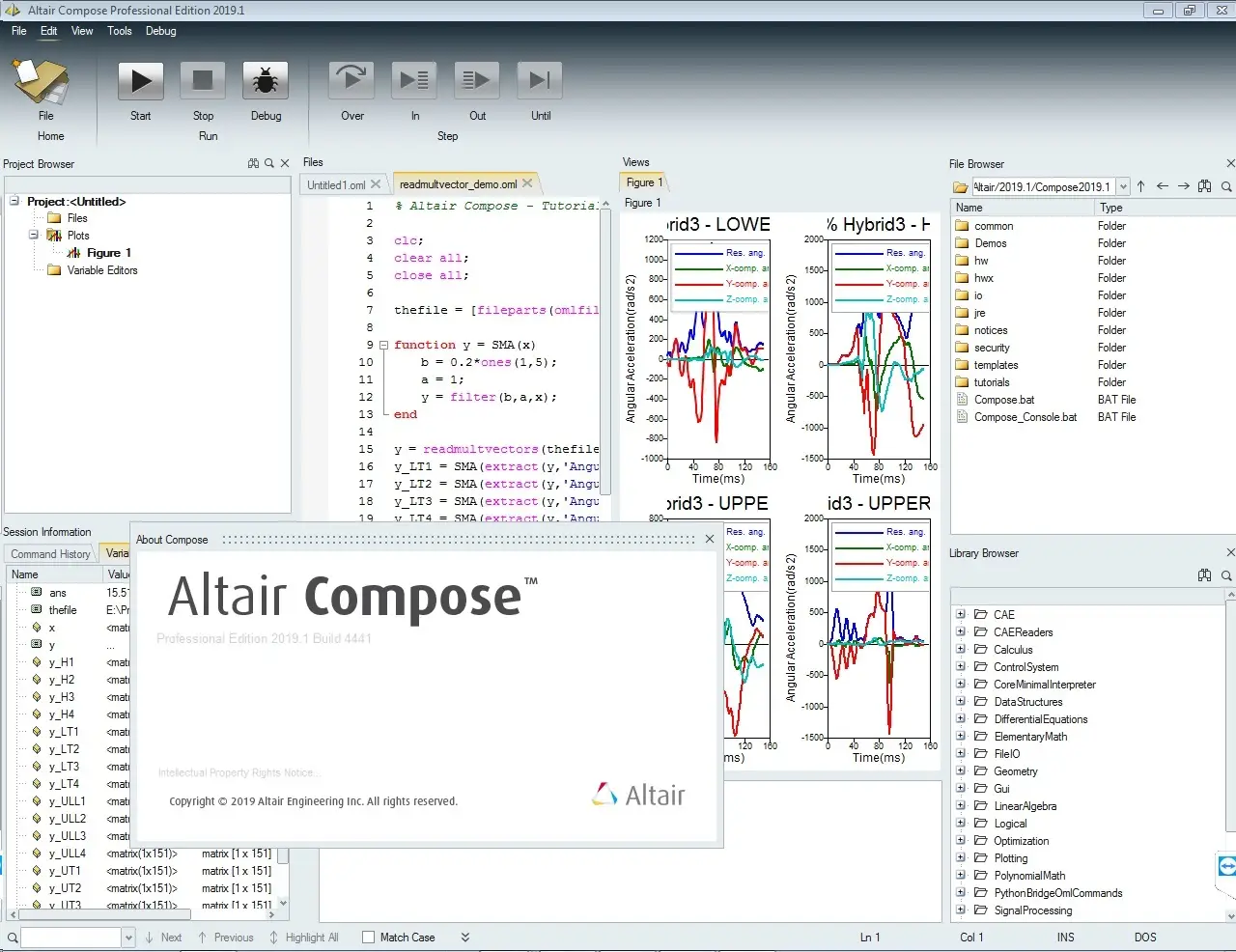Click the search magnifier in File Browser

click(1226, 186)
